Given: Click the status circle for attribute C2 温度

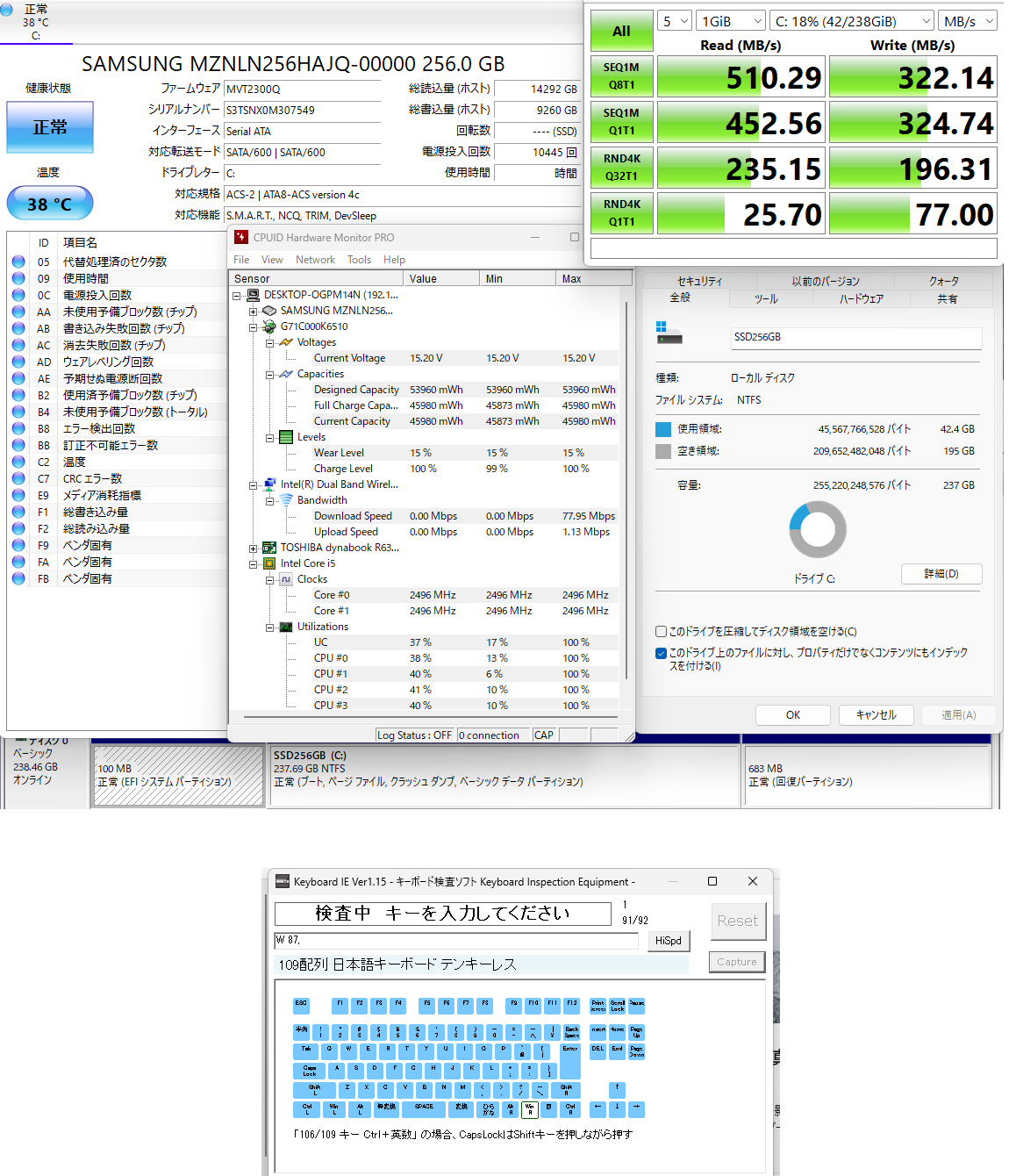Looking at the screenshot, I should pos(18,462).
